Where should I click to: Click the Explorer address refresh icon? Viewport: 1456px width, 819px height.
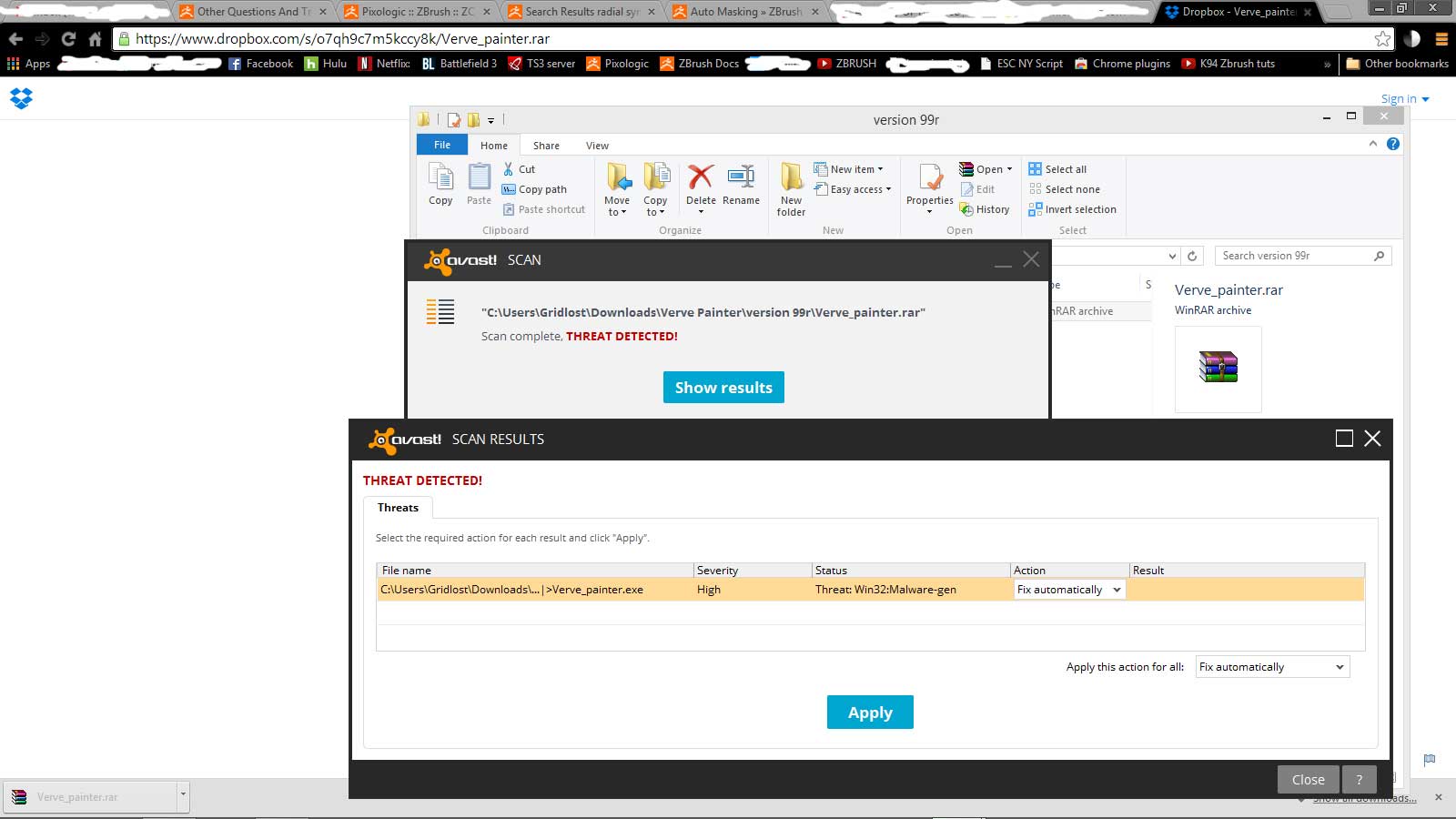click(1192, 256)
